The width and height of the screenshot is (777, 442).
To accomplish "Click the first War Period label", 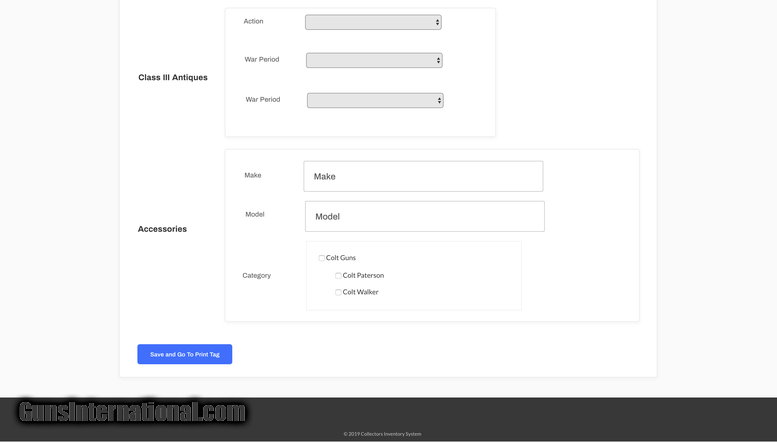I will [262, 59].
